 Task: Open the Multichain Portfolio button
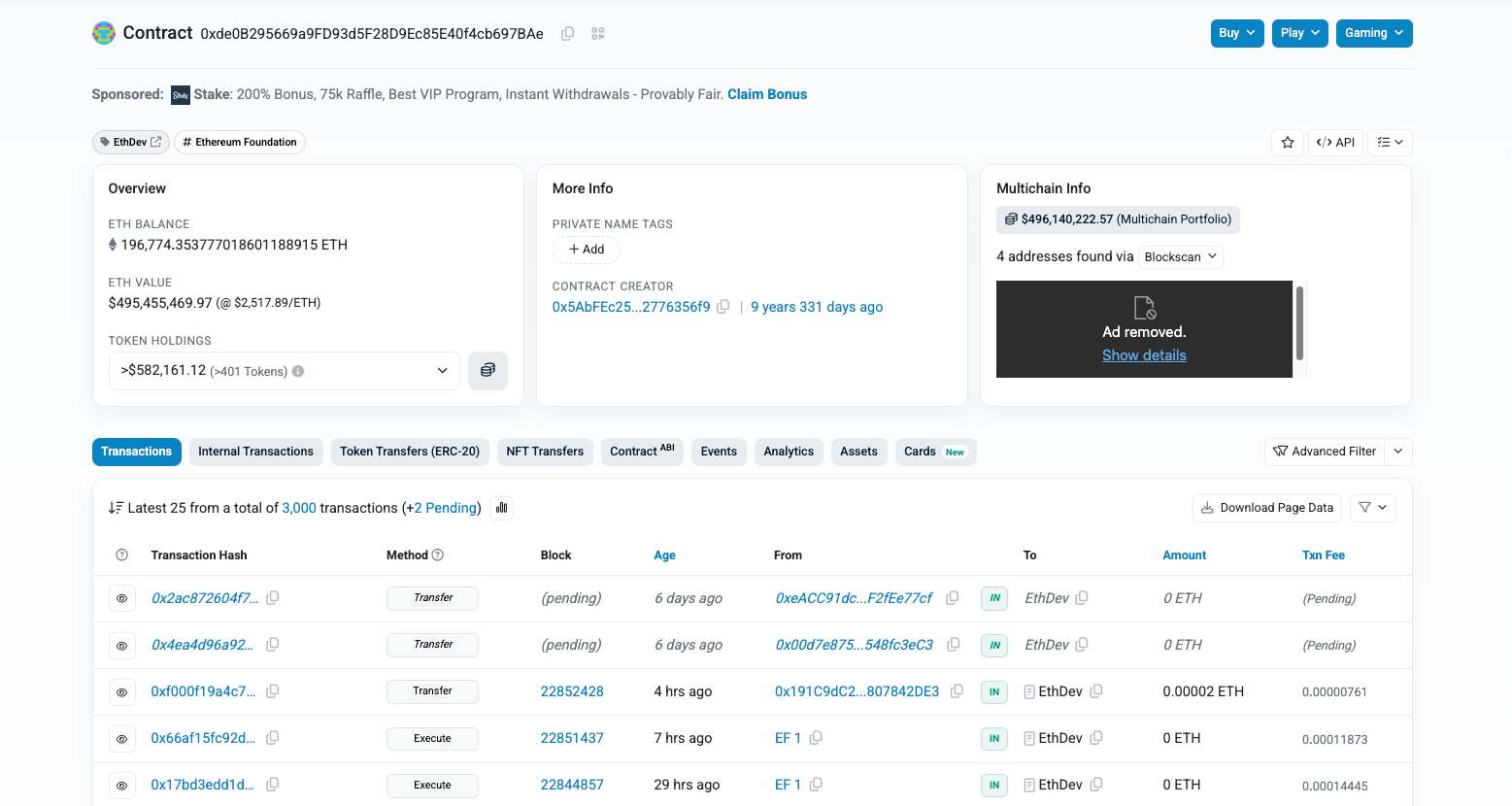pyautogui.click(x=1118, y=219)
